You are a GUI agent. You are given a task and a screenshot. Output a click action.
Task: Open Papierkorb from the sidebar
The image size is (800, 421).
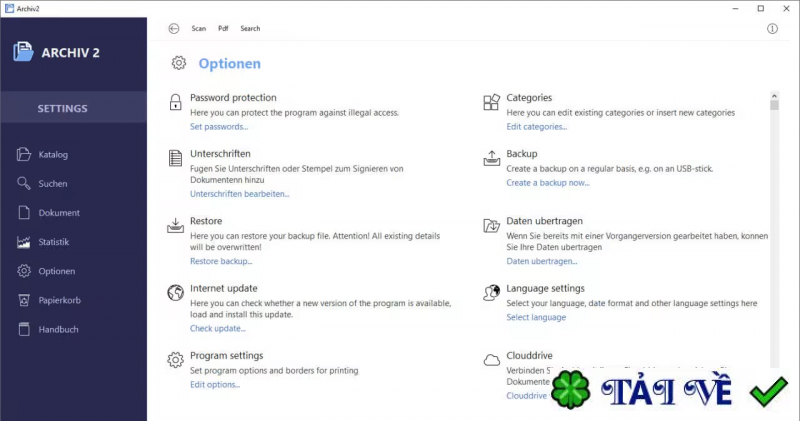click(57, 300)
